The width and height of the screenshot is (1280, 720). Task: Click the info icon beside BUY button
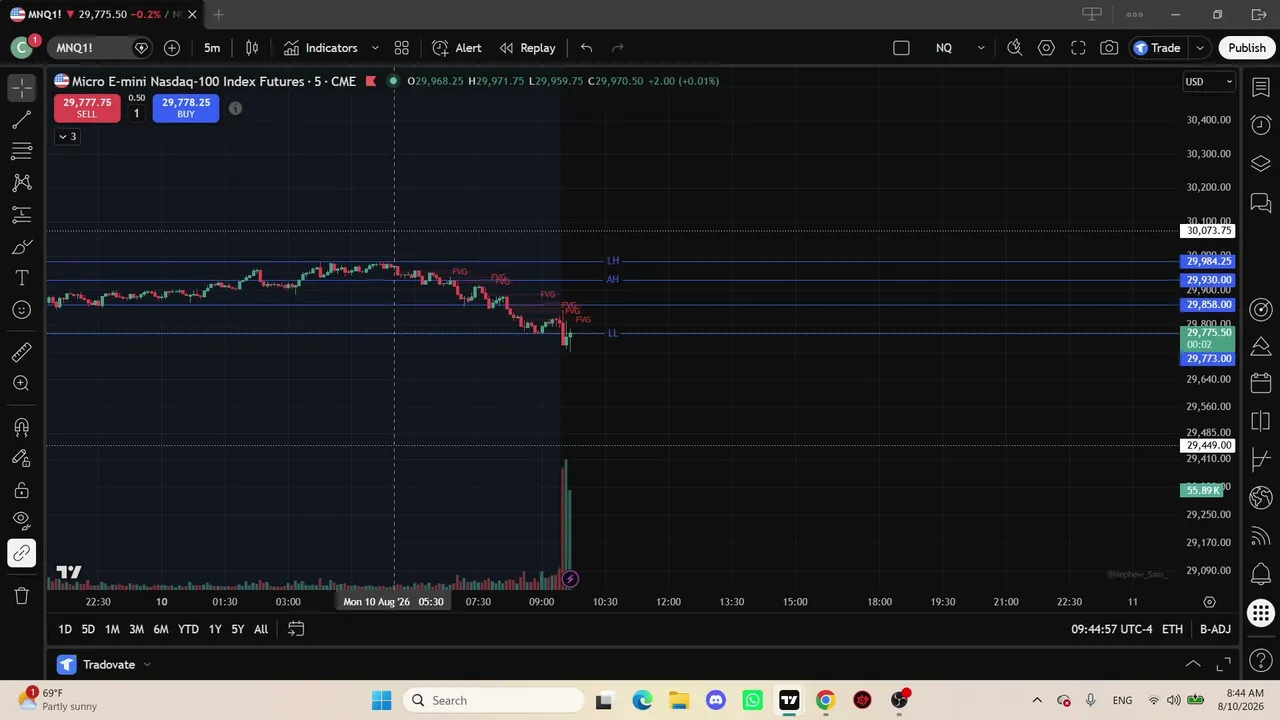(235, 108)
